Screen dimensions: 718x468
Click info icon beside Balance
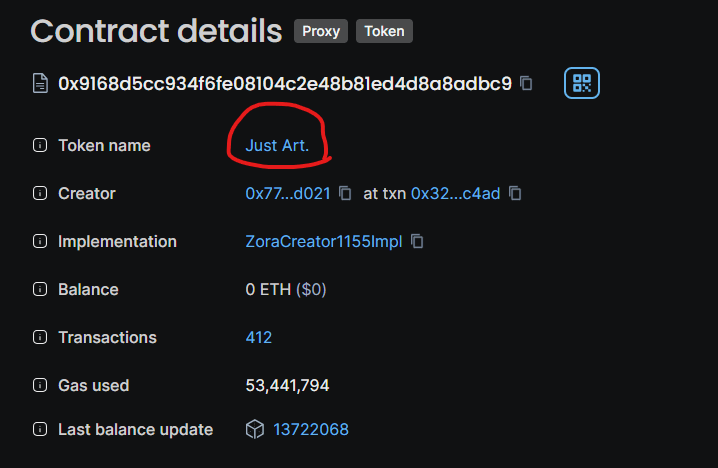point(40,289)
